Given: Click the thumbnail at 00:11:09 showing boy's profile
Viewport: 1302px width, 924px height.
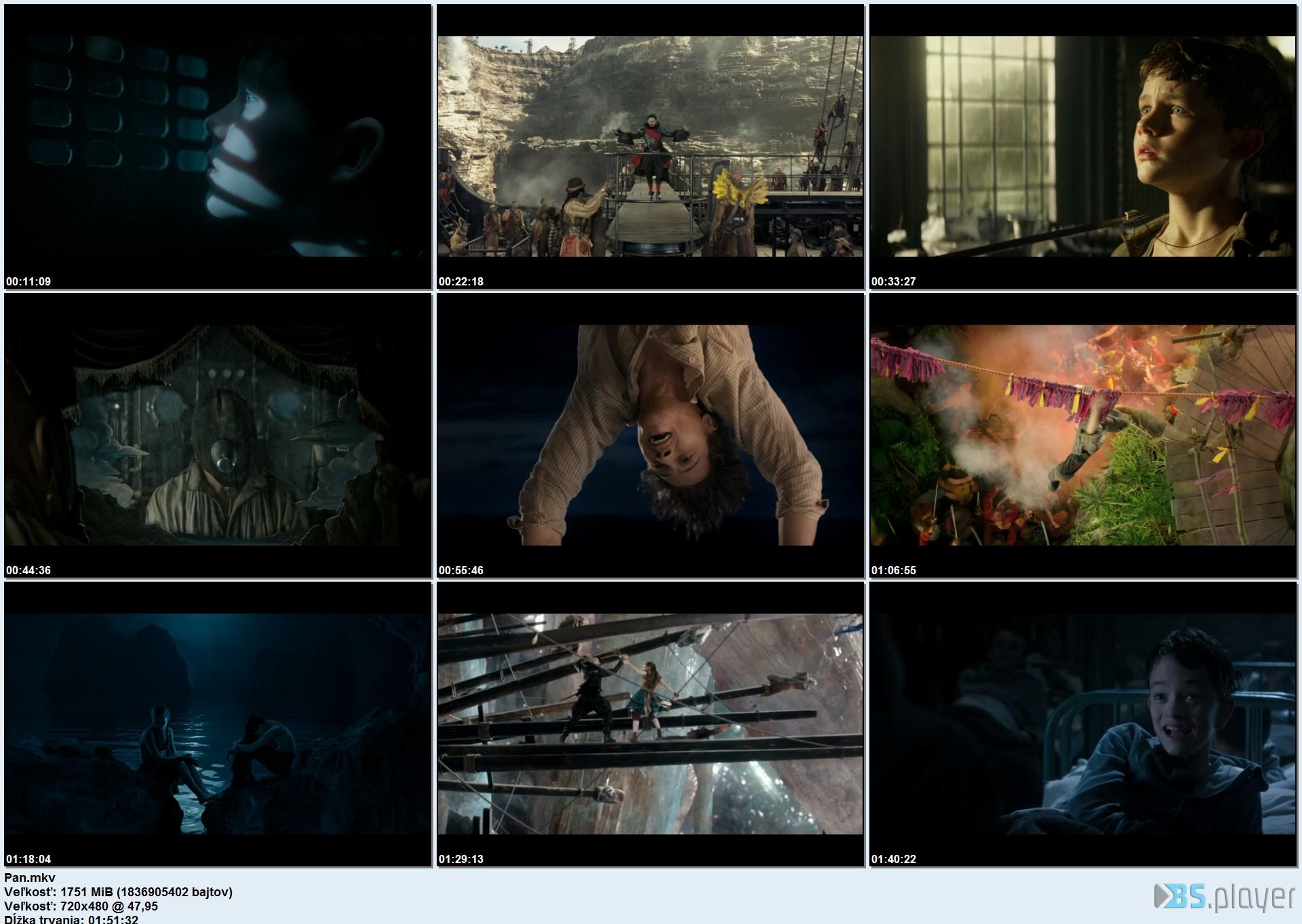Looking at the screenshot, I should pyautogui.click(x=218, y=146).
